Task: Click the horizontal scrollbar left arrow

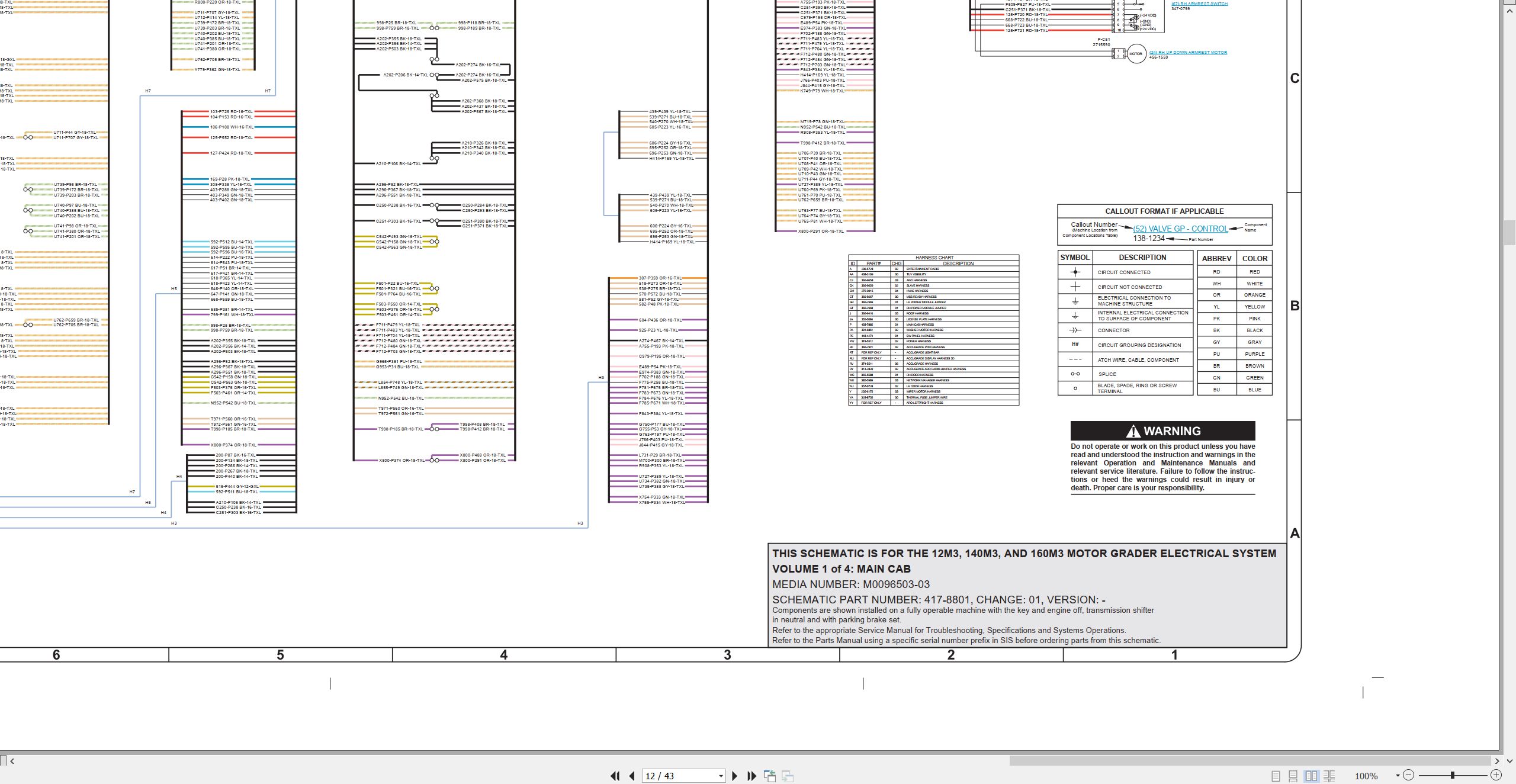Action: click(12, 761)
